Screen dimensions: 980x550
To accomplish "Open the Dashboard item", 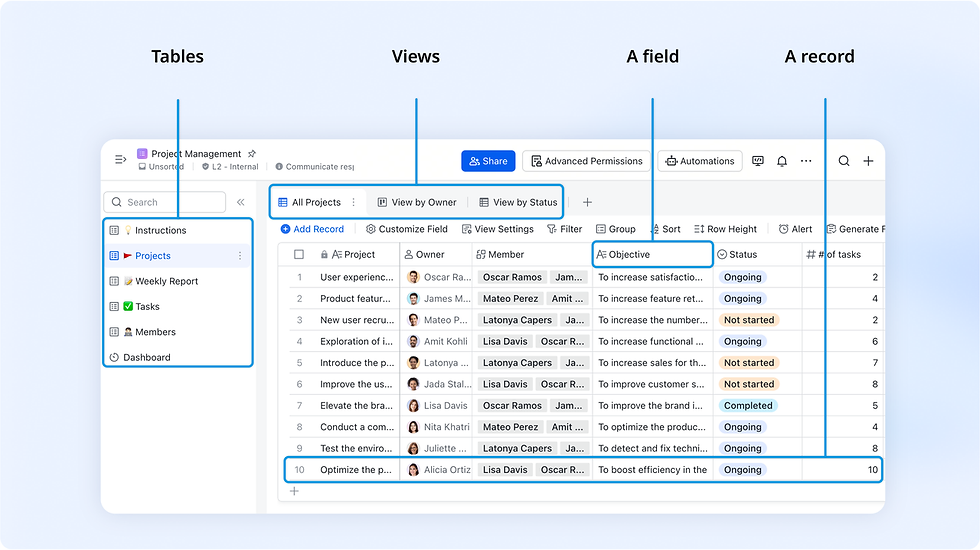I will (178, 357).
